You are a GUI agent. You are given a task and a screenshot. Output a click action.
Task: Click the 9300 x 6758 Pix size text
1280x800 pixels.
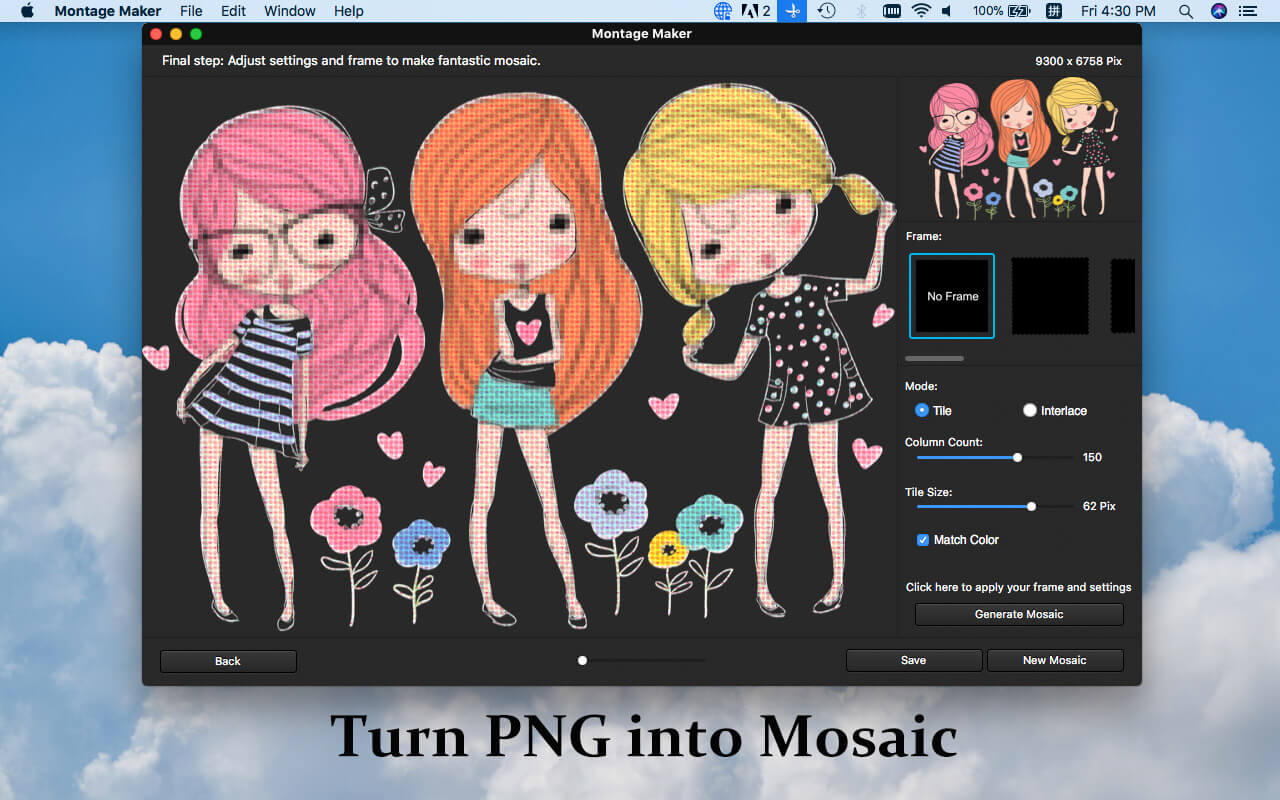click(x=1078, y=61)
